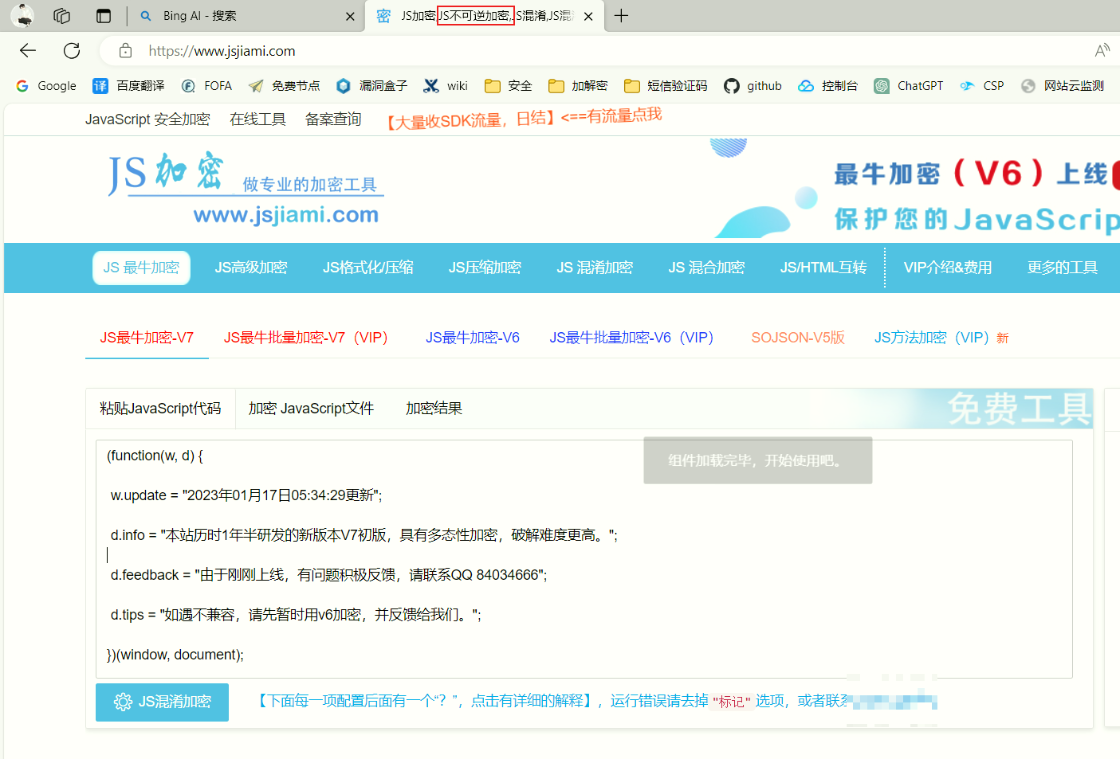Screen dimensions: 1120x759
Task: Select JS 混合加密 nav item
Action: (x=706, y=268)
